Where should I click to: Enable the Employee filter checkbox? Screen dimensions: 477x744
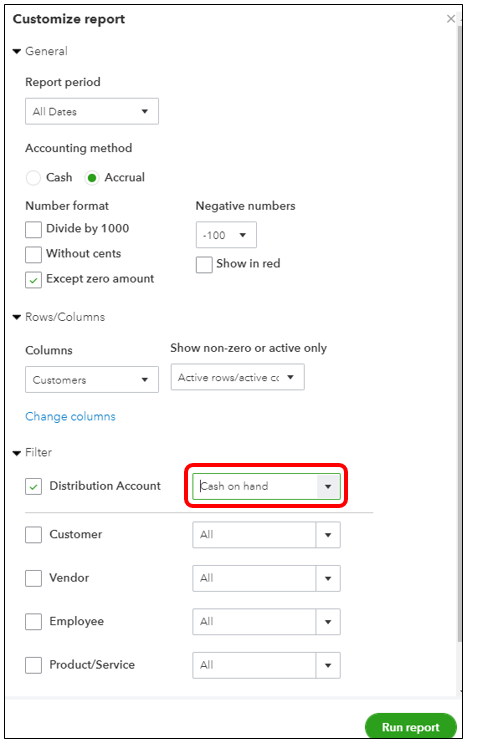pos(33,622)
